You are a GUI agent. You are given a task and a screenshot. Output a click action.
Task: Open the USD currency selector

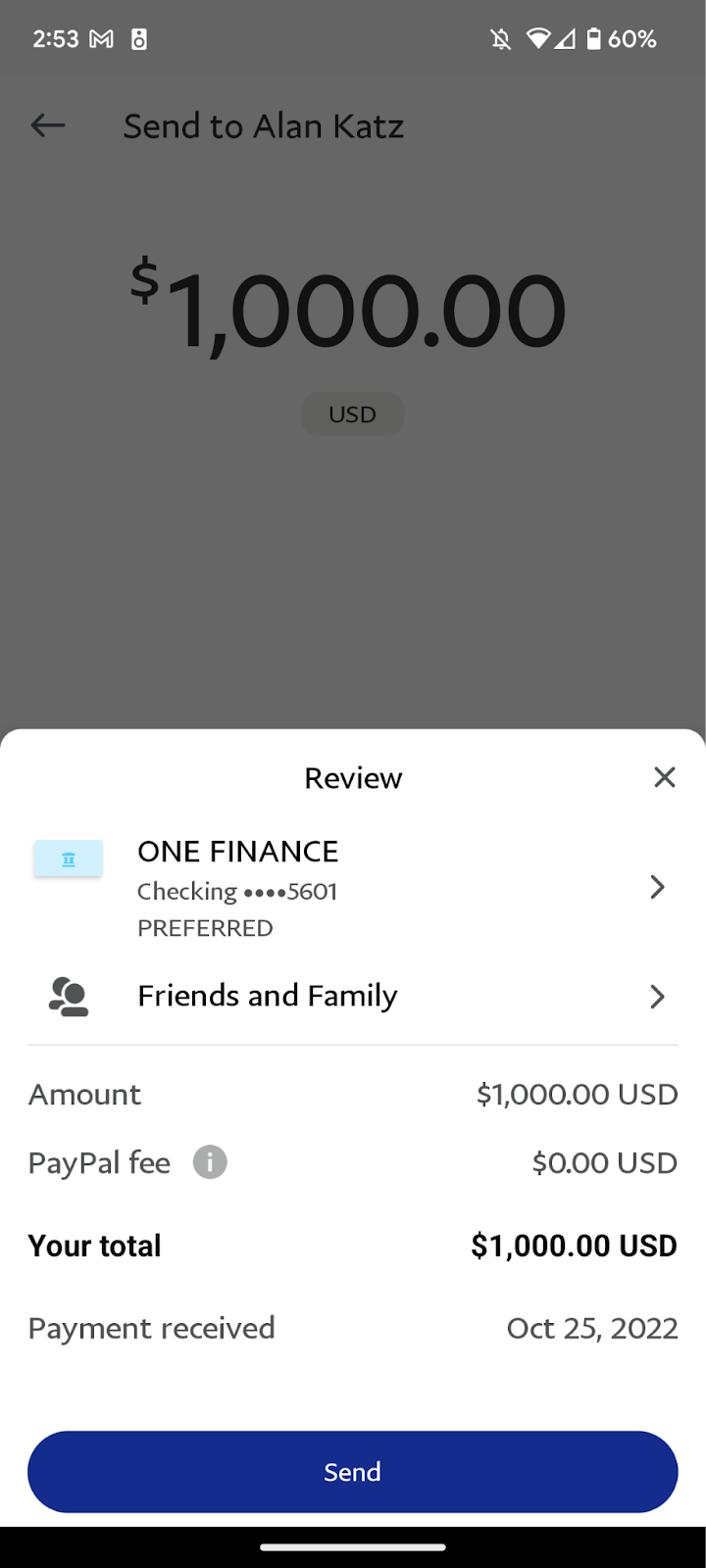tap(352, 415)
